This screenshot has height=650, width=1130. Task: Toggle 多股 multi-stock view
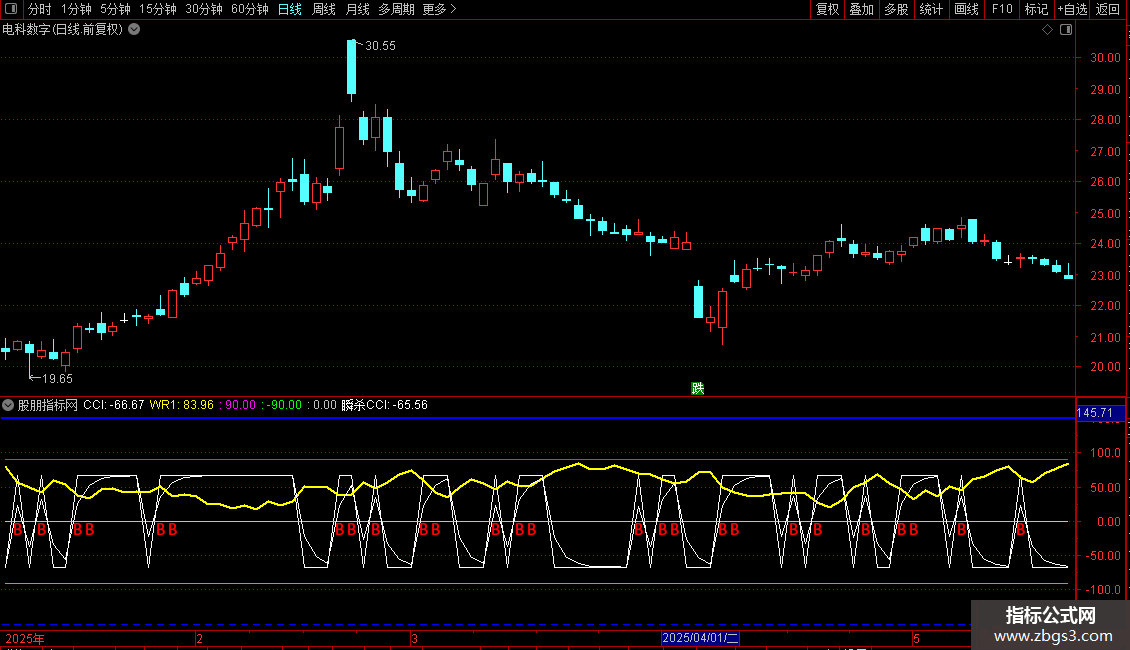[896, 10]
